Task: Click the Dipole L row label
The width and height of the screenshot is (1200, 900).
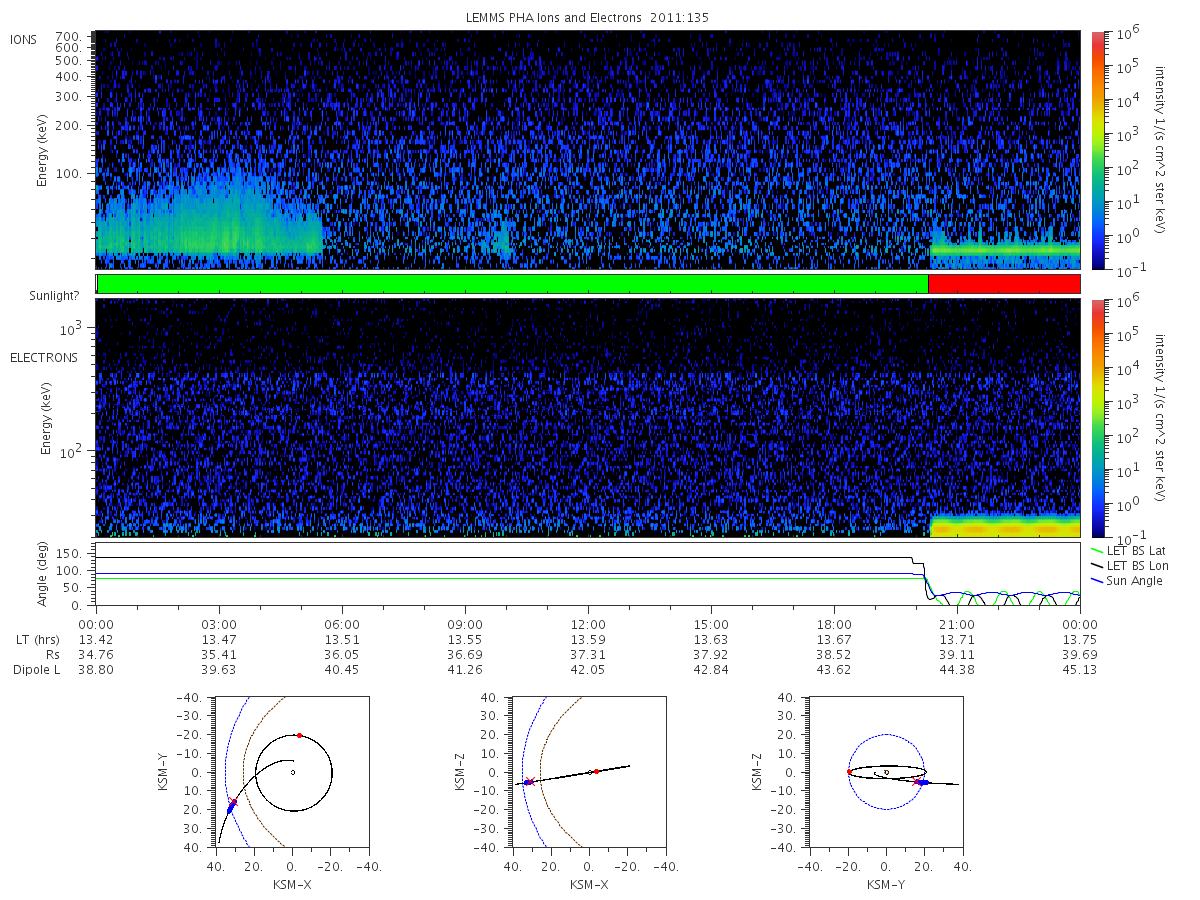Action: click(x=35, y=670)
